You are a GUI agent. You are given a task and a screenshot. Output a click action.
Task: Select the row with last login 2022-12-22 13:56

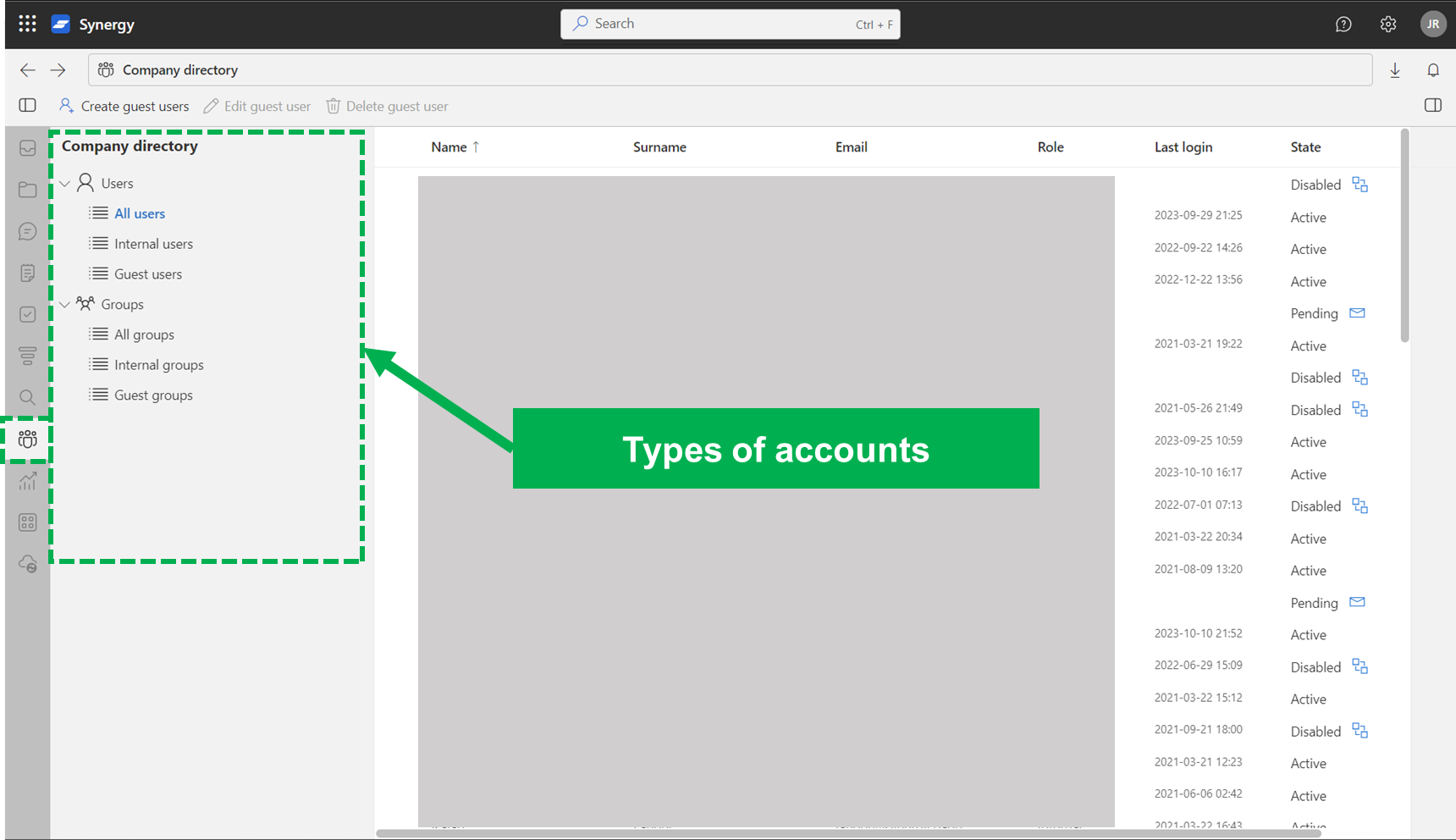tap(886, 281)
